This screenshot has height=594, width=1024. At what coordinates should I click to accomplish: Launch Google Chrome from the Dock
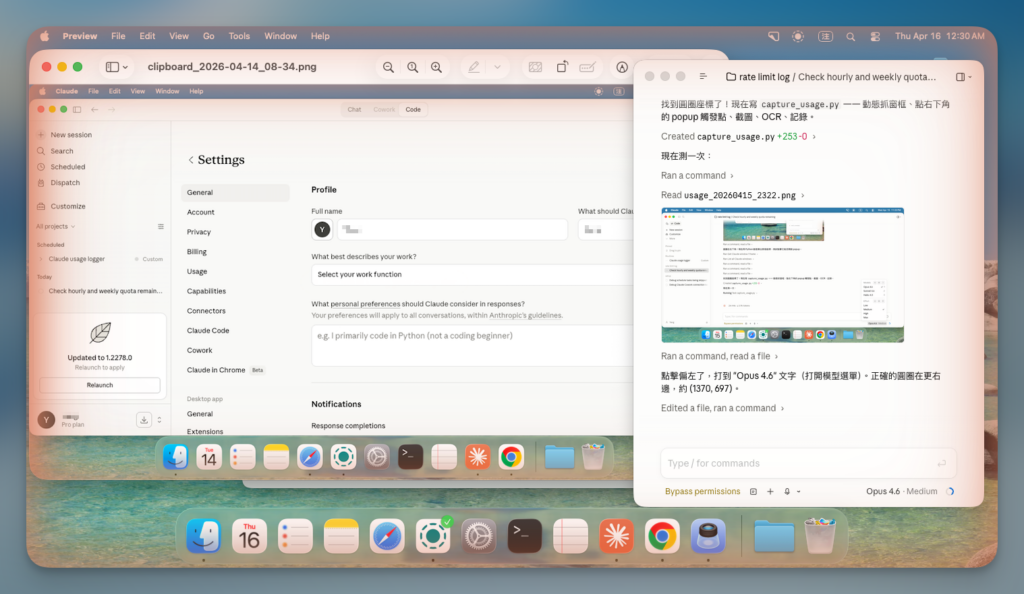pyautogui.click(x=661, y=537)
